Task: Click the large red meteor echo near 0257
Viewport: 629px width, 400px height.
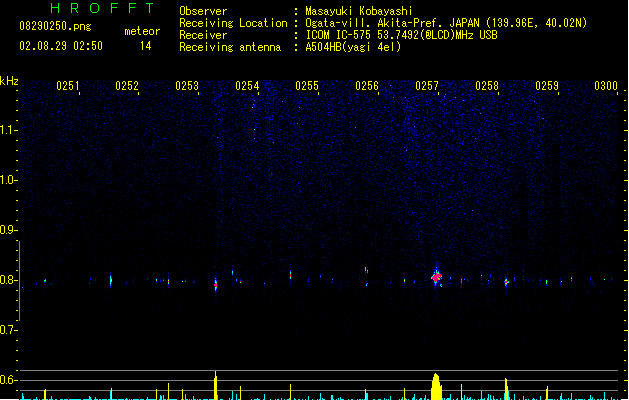Action: (x=436, y=277)
